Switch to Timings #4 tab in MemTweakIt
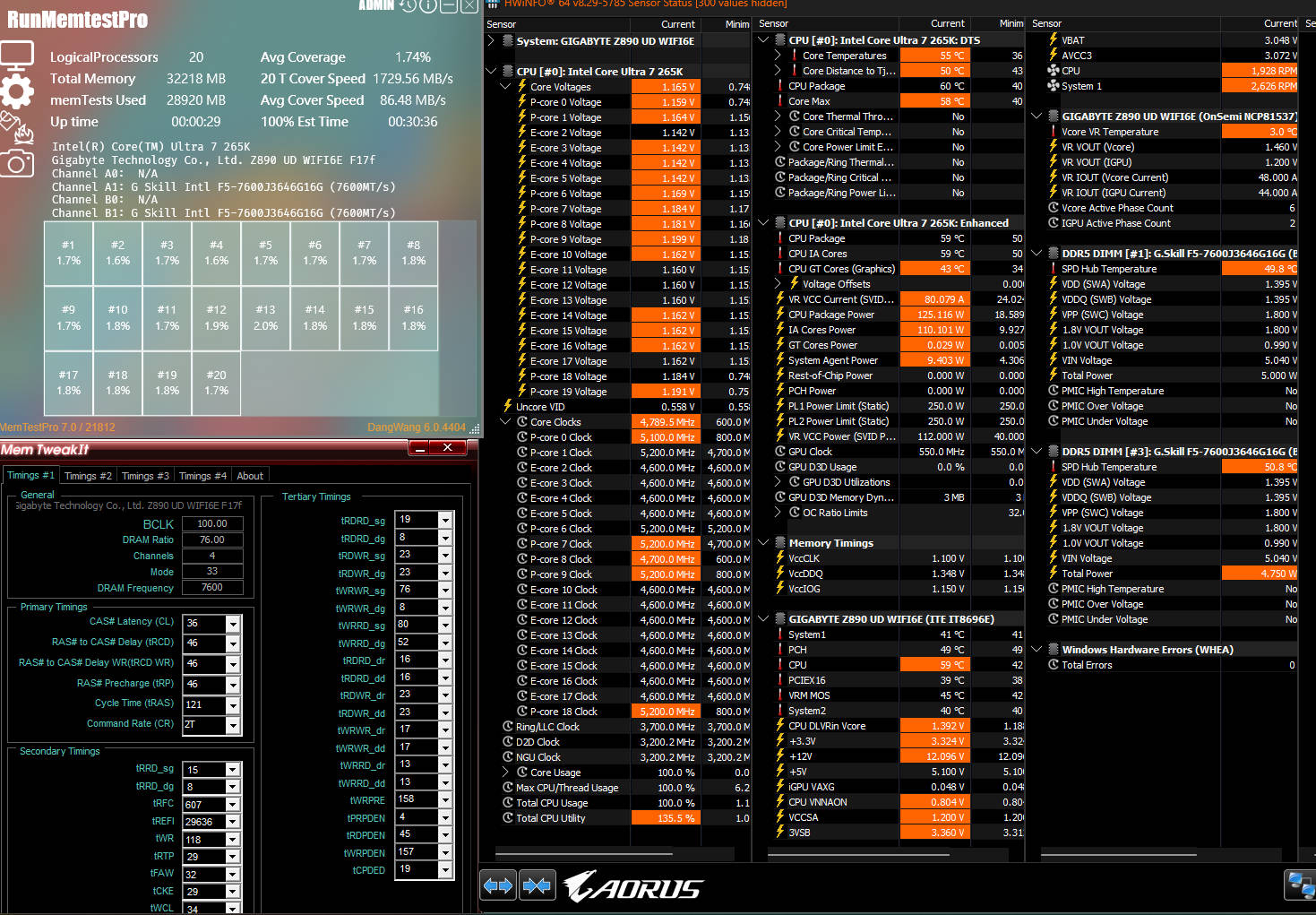This screenshot has width=1316, height=915. [202, 476]
